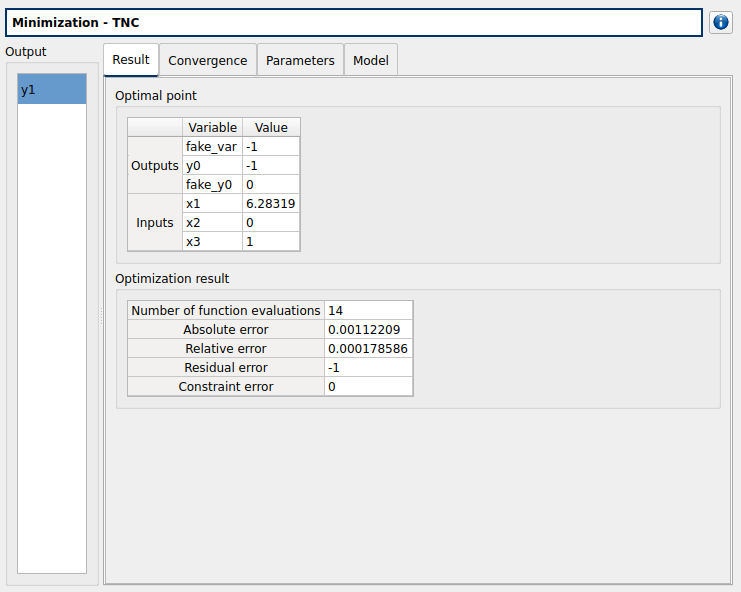
Task: Click the splitter handle beside the Output list
Action: click(x=100, y=317)
